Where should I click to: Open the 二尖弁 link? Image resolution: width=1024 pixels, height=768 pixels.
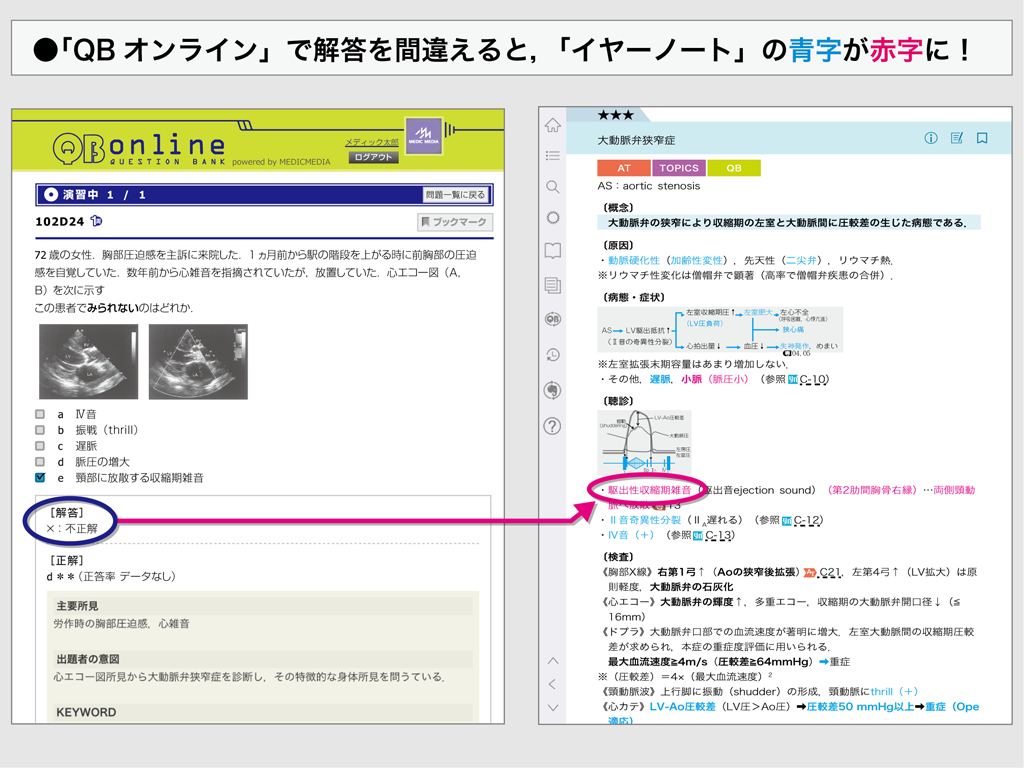click(x=801, y=260)
